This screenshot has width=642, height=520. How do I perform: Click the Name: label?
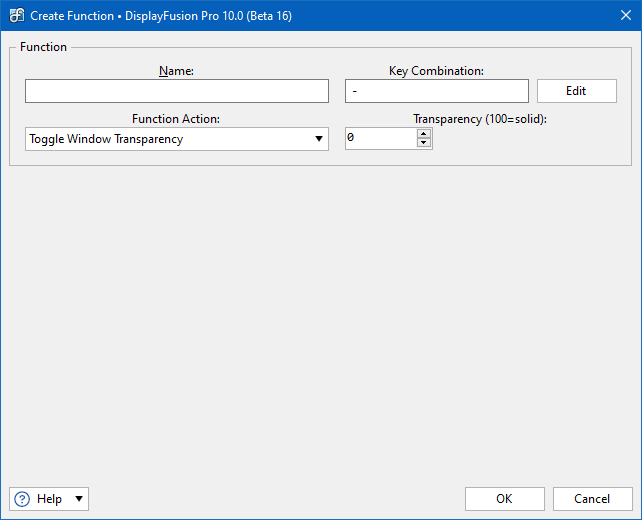coord(176,71)
